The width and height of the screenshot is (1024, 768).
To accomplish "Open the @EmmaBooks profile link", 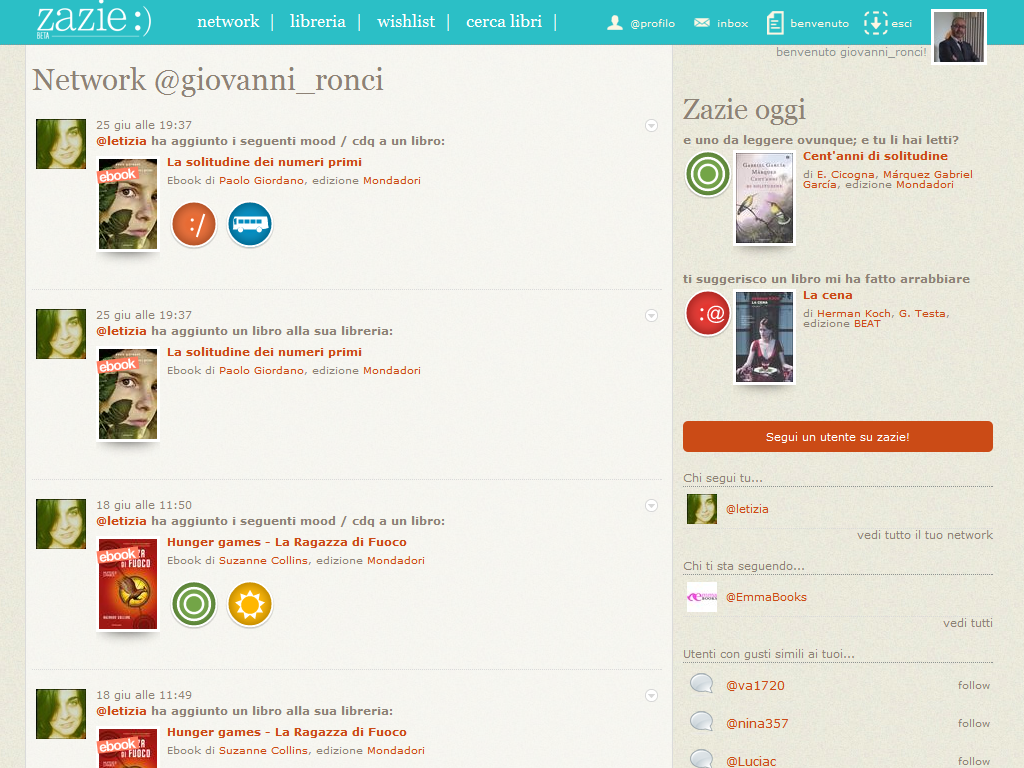I will point(767,597).
